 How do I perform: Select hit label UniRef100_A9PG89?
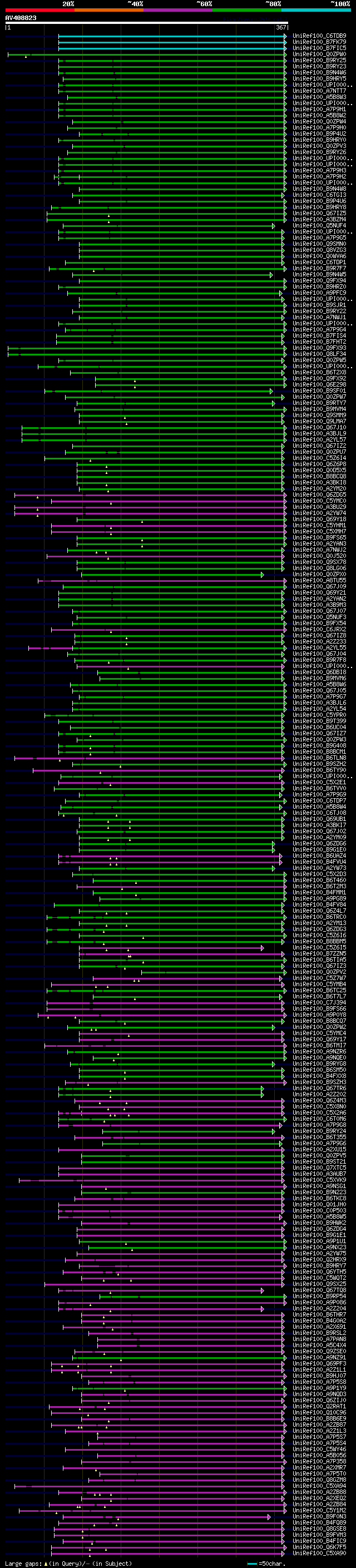[319, 898]
